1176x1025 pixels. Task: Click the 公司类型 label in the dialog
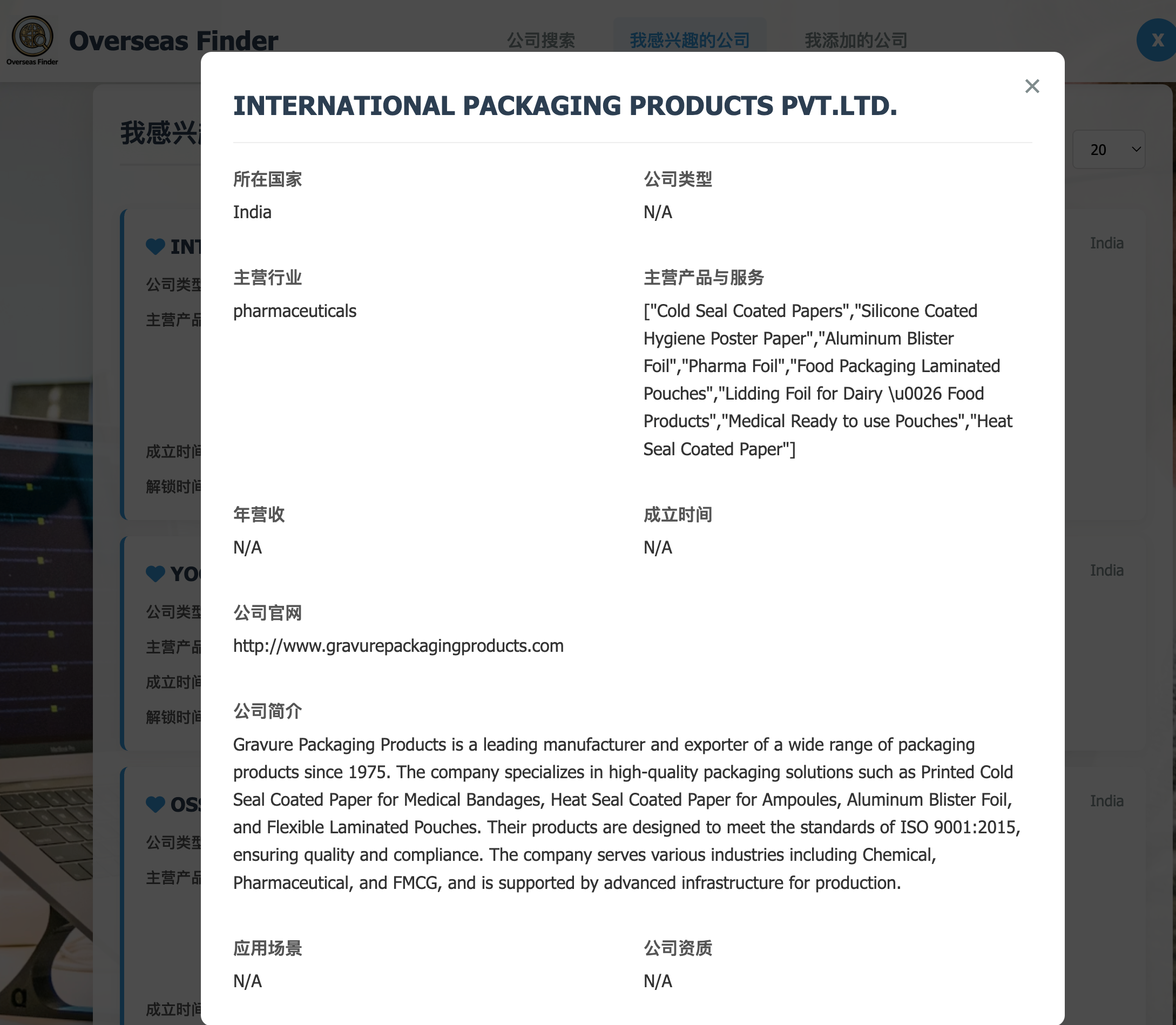[678, 179]
